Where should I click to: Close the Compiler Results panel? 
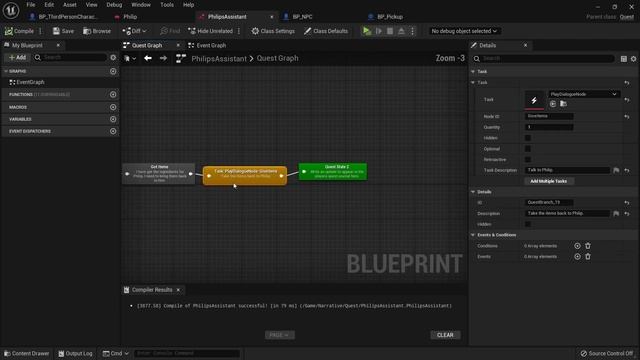click(178, 290)
